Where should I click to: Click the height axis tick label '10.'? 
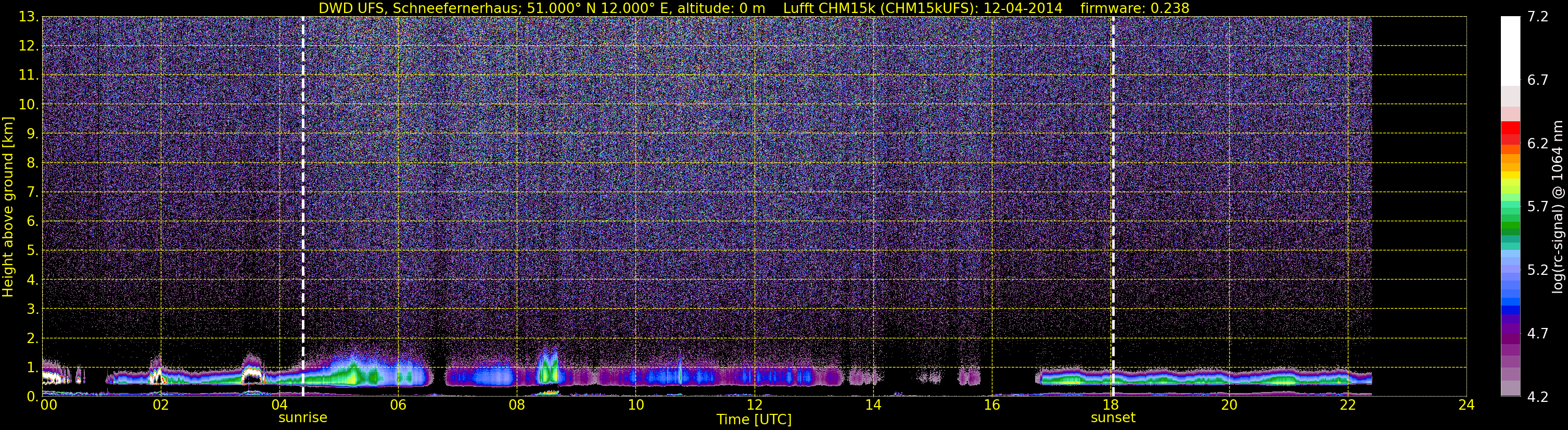[x=28, y=105]
